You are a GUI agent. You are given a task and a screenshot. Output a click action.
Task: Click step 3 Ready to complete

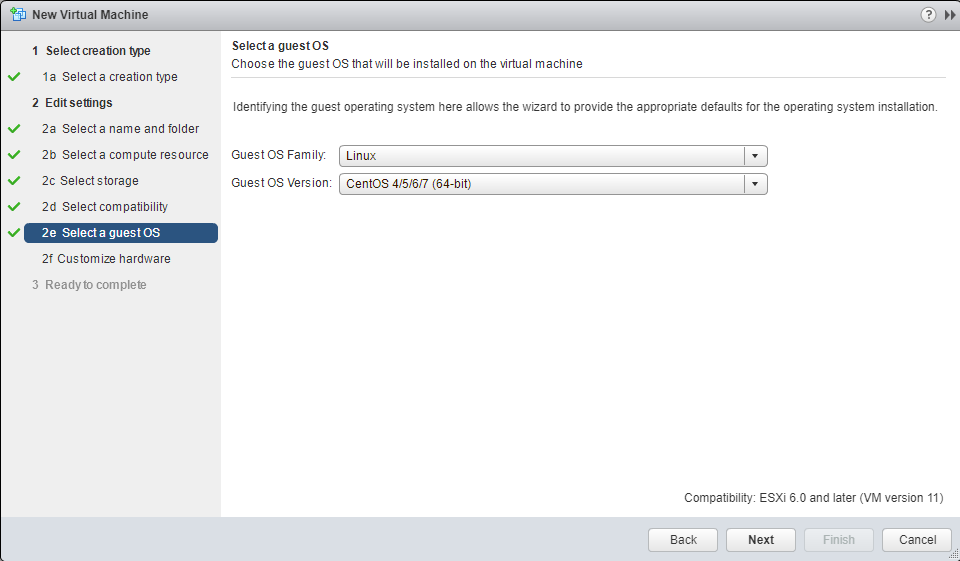click(x=89, y=285)
